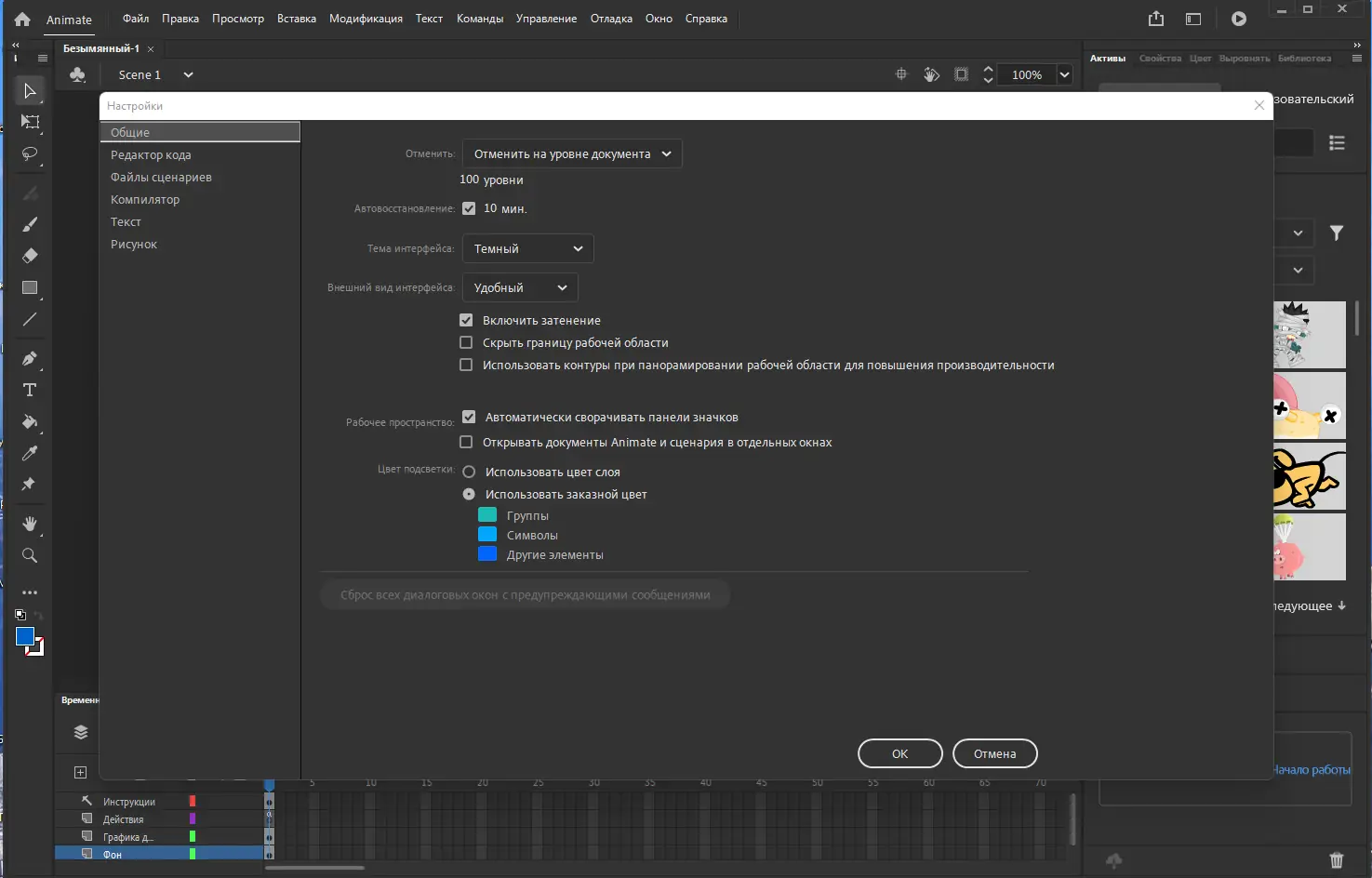
Task: Open the Файл menu
Action: pos(136,19)
